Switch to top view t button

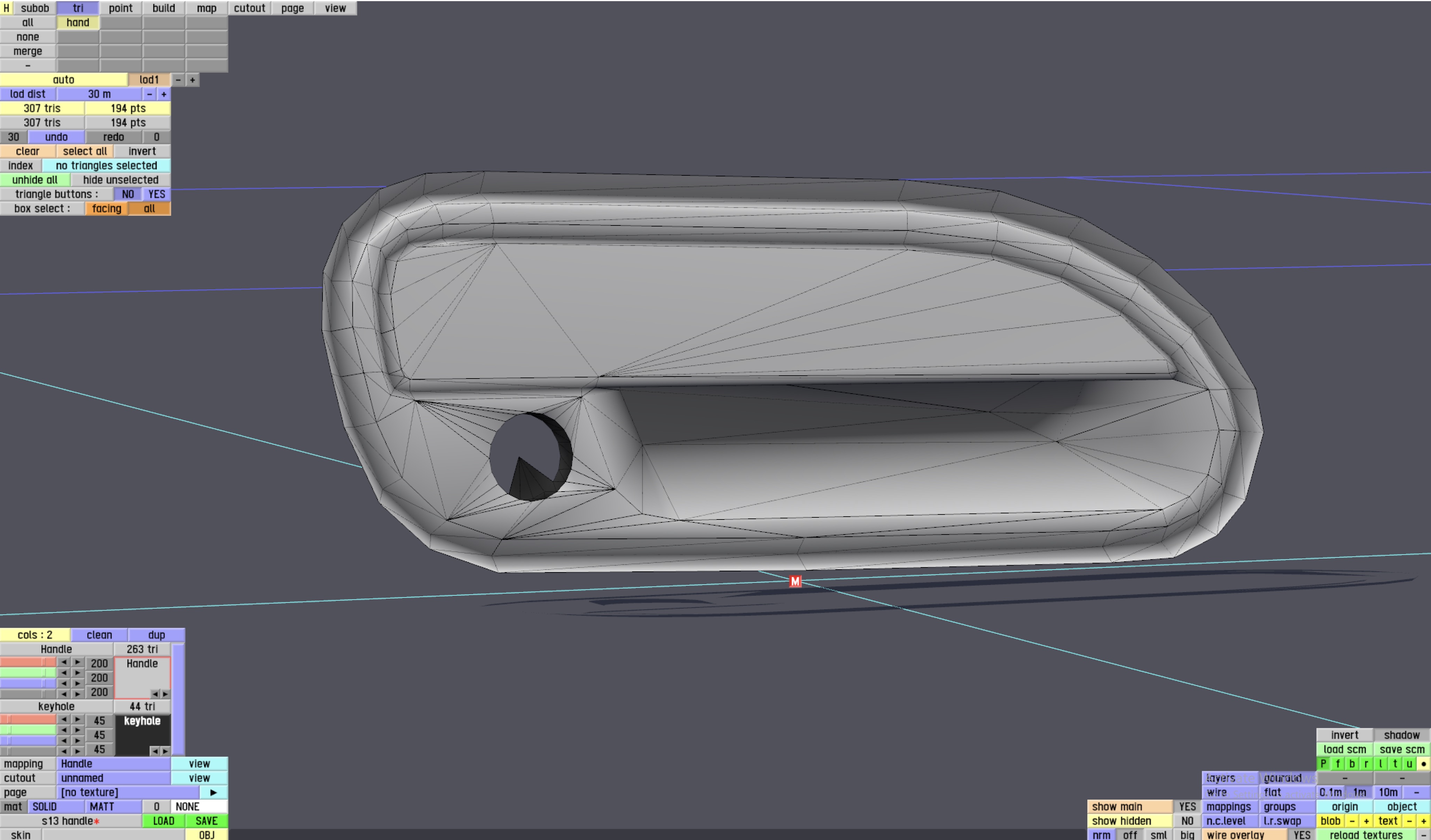1395,764
